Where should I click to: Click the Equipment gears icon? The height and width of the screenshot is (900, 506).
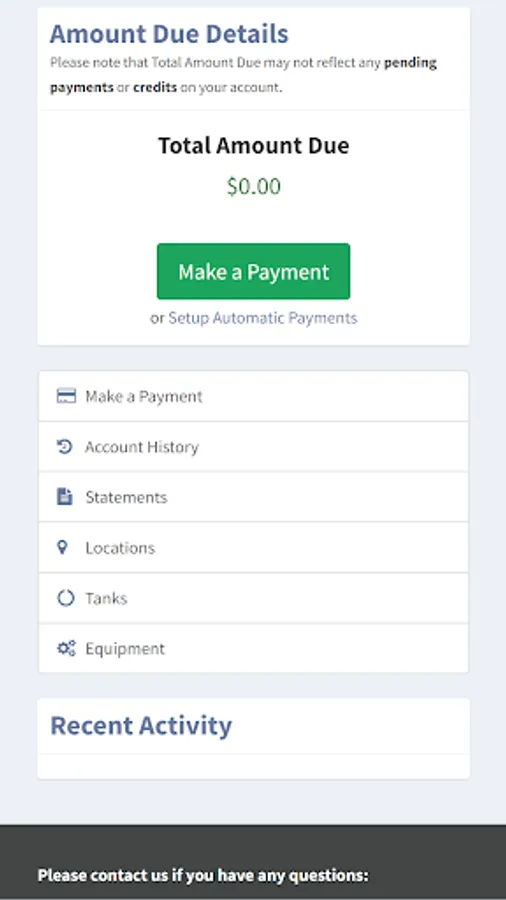pyautogui.click(x=66, y=649)
